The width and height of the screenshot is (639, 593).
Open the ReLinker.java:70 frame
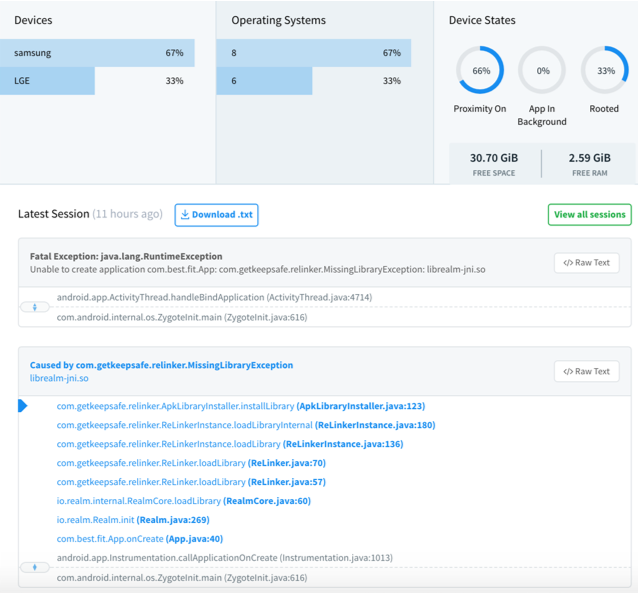click(191, 463)
